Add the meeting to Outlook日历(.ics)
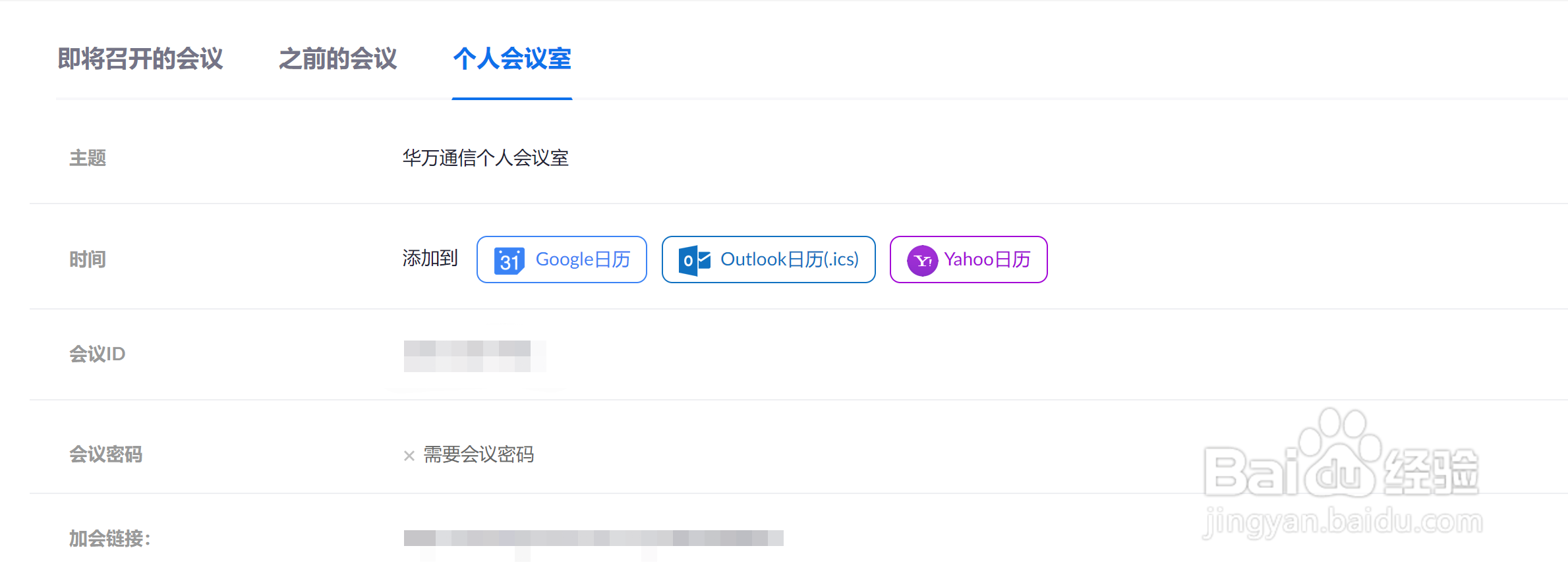Image resolution: width=1568 pixels, height=575 pixels. [x=769, y=260]
